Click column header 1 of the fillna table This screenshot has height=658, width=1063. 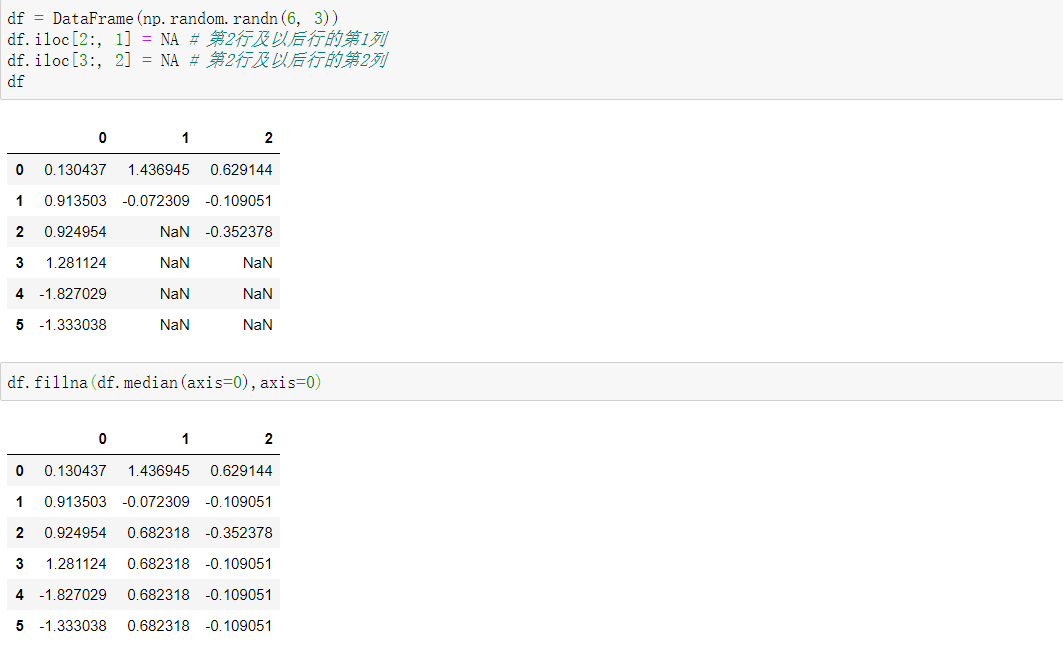185,439
